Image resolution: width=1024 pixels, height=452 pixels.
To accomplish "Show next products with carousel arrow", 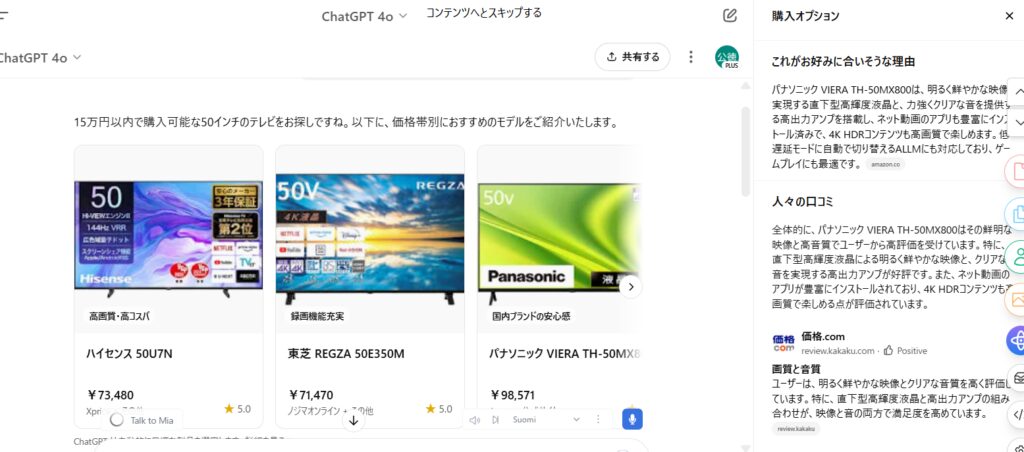I will (630, 287).
